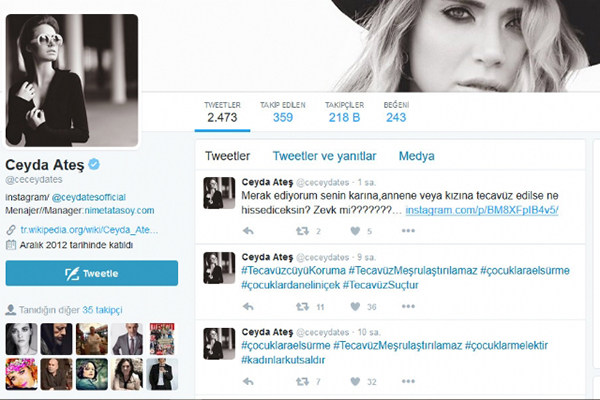Open the tr.wikipedia.org profile link
The height and width of the screenshot is (400, 600).
[89, 230]
